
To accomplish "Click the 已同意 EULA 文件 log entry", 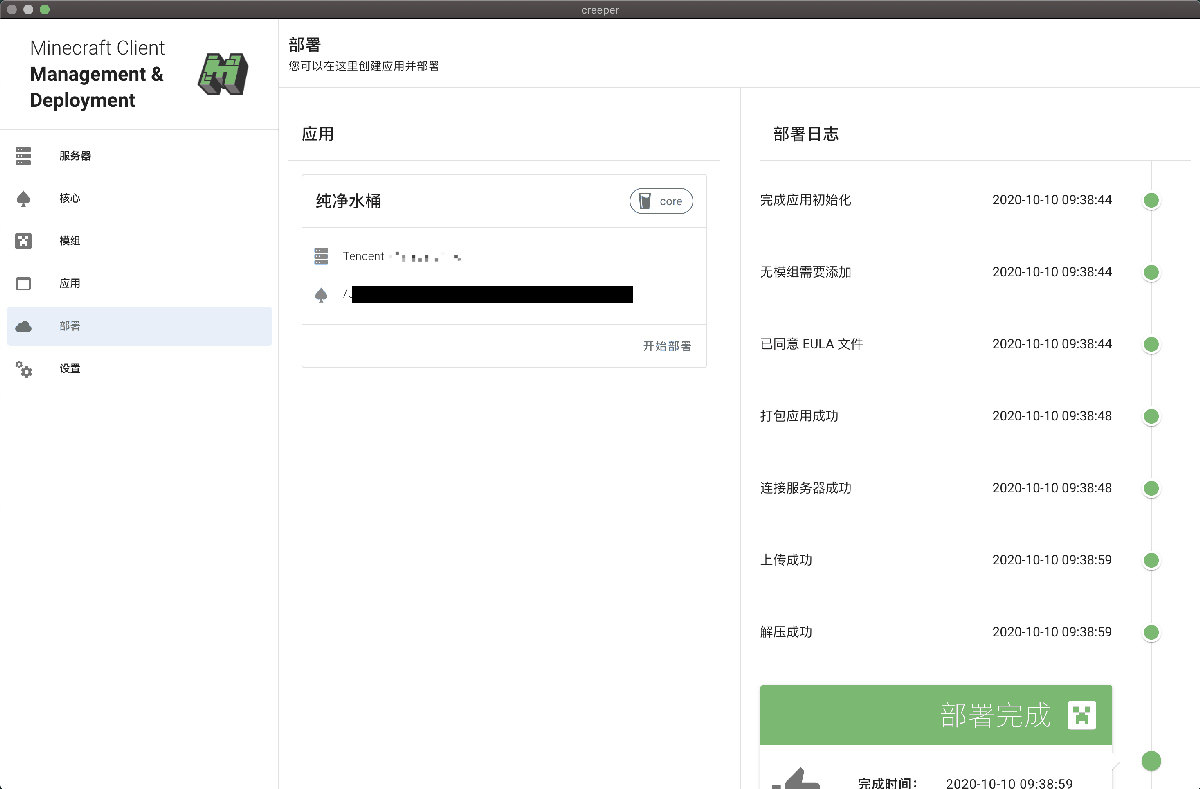I will (811, 344).
